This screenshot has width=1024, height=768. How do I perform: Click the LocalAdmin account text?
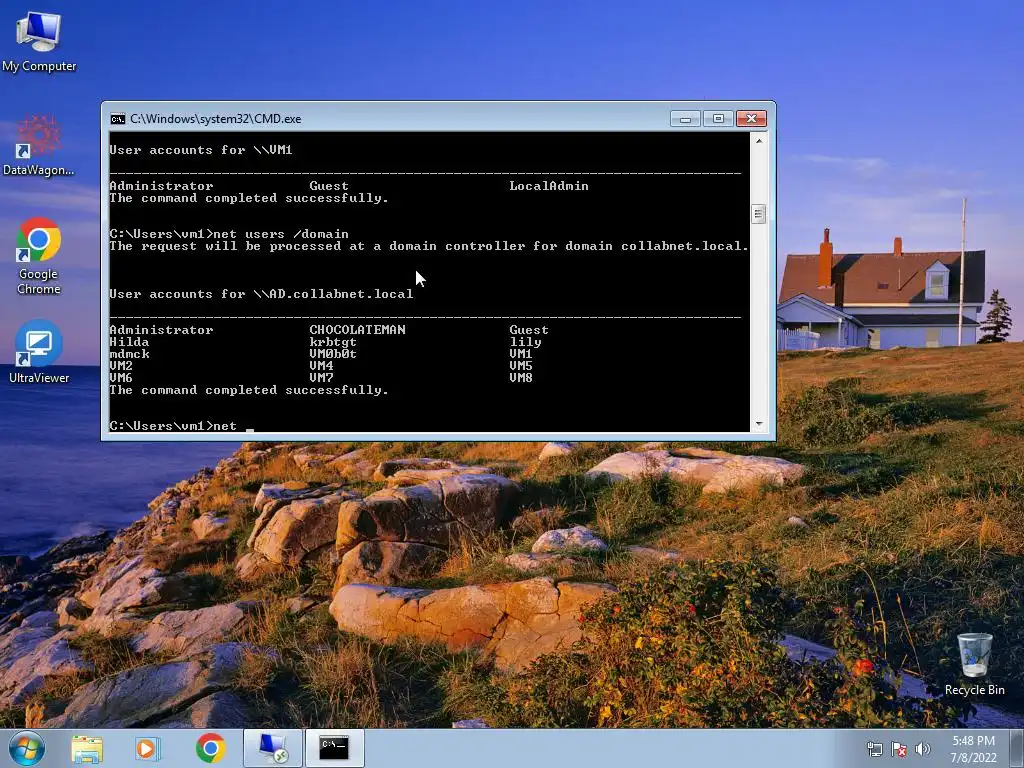click(549, 186)
